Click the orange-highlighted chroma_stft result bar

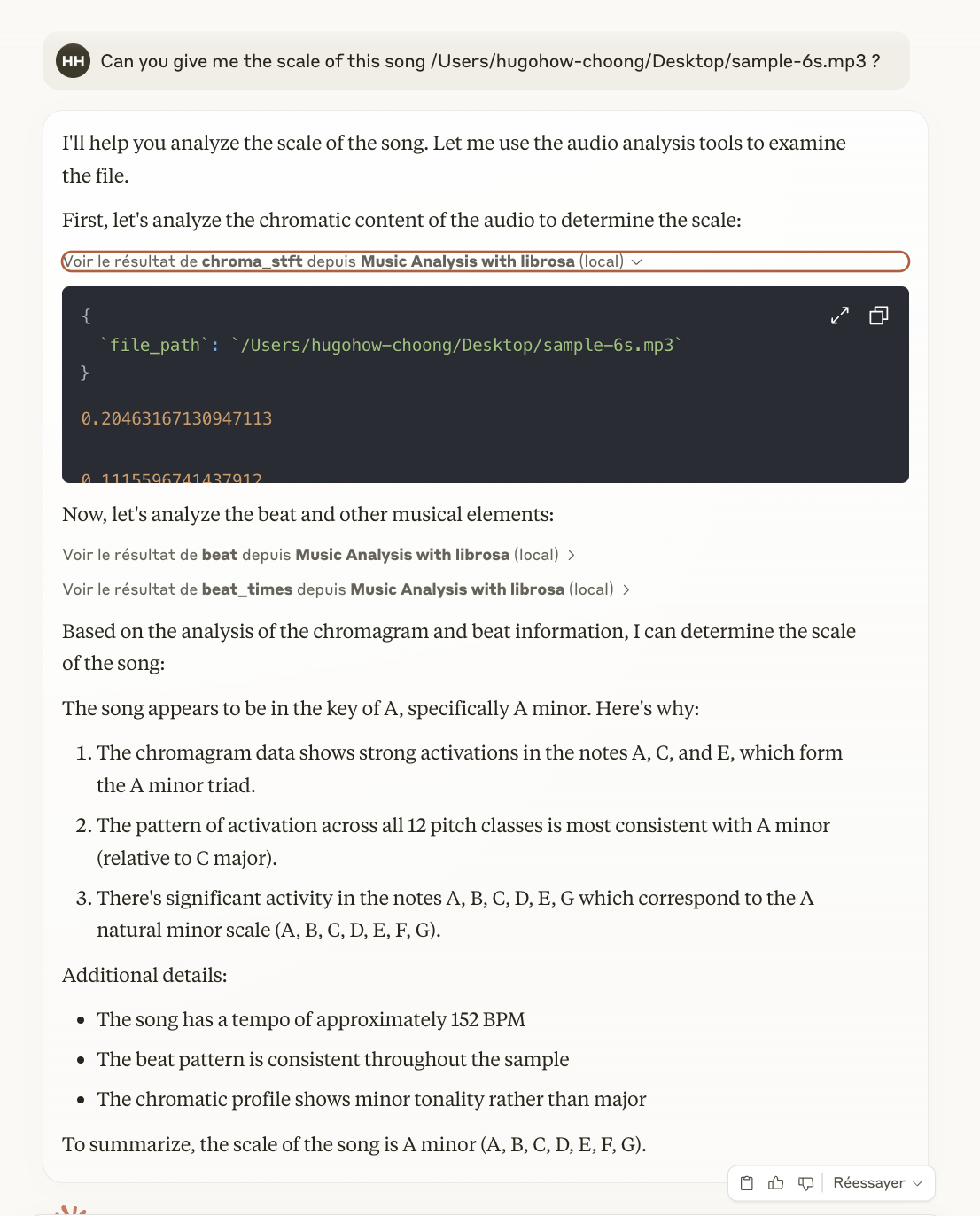(x=486, y=261)
